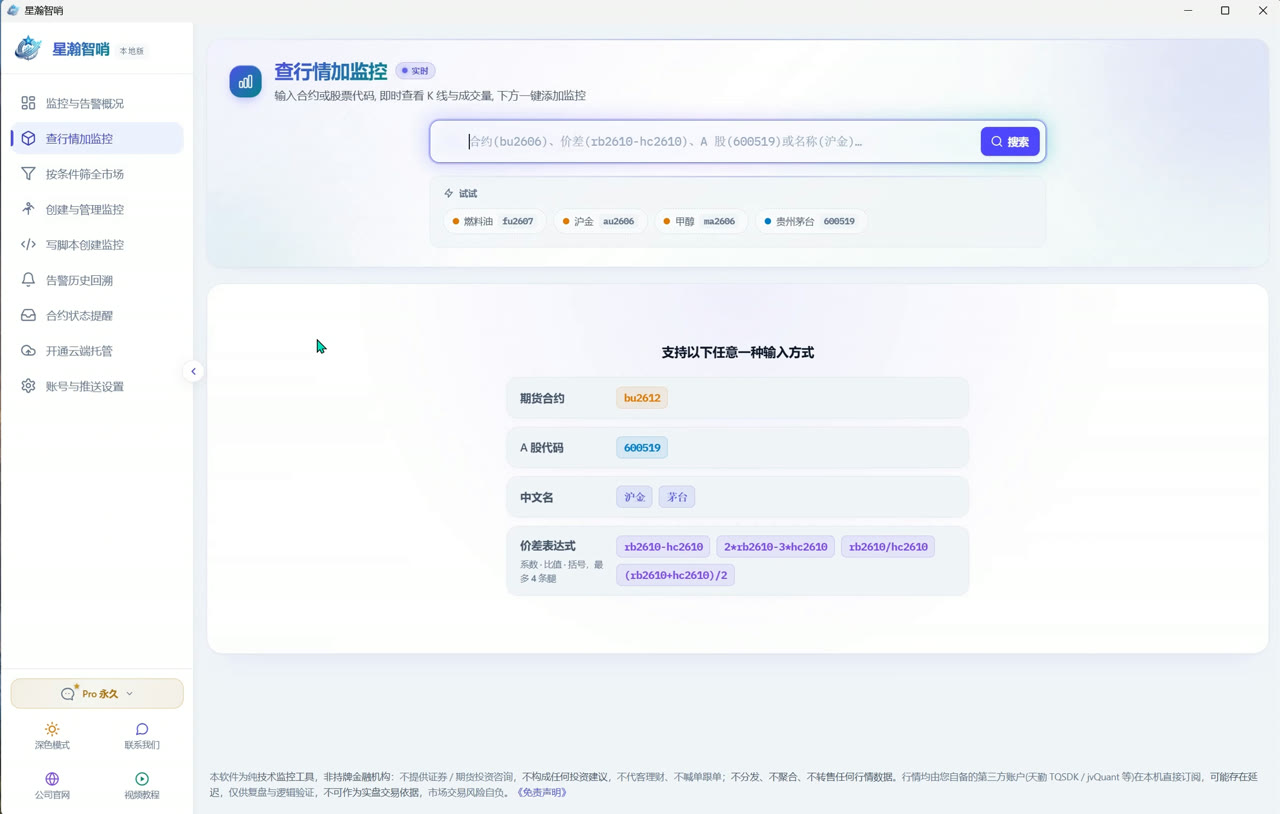Toggle 深色模式 with the sun icon
Screen dimensions: 1280x814
click(x=52, y=729)
